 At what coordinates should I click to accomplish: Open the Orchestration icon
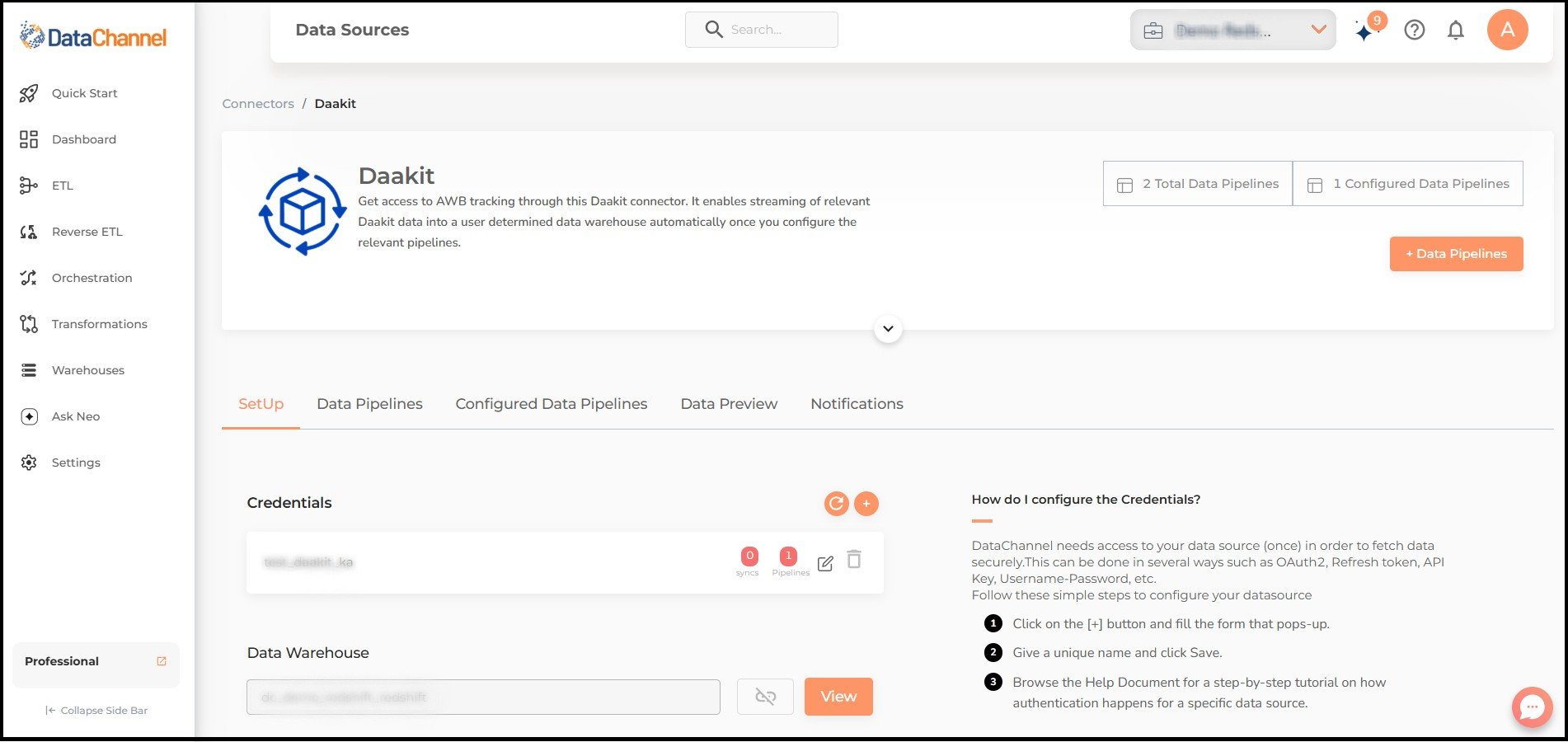tap(29, 278)
